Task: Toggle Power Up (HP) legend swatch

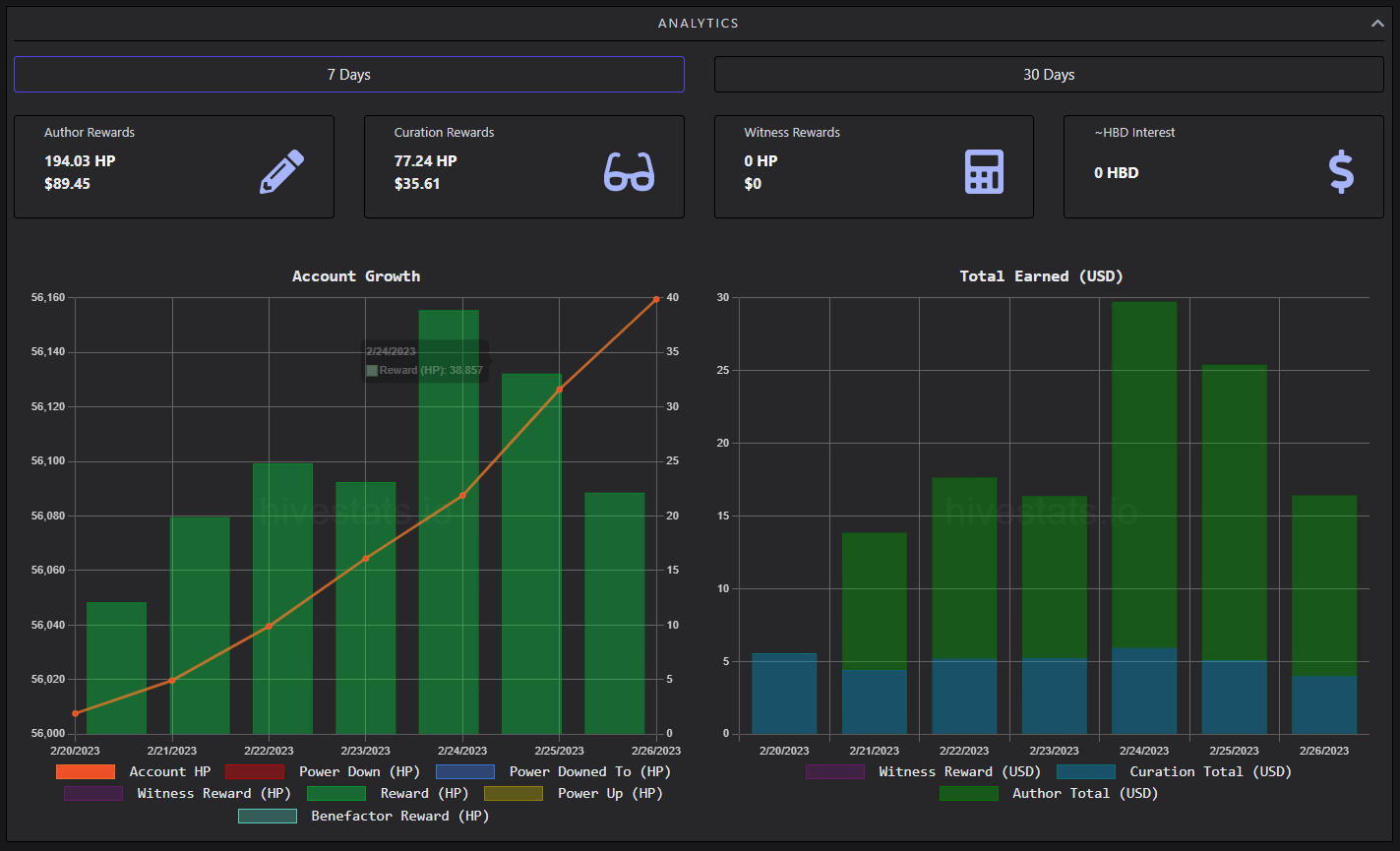Action: pos(514,794)
